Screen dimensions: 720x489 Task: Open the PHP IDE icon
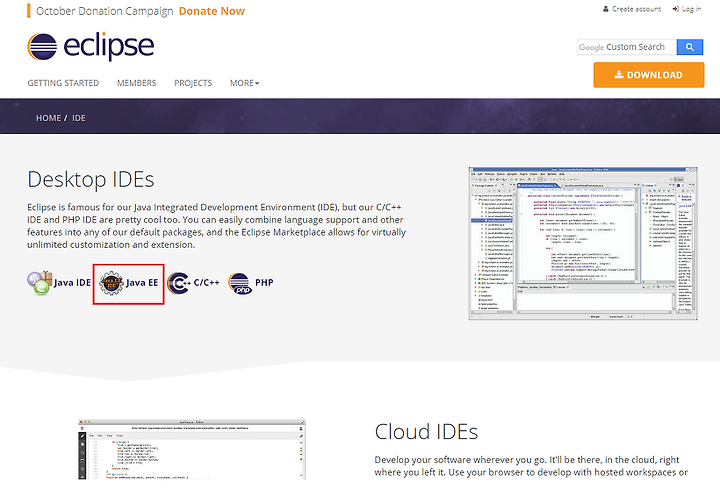tap(240, 283)
